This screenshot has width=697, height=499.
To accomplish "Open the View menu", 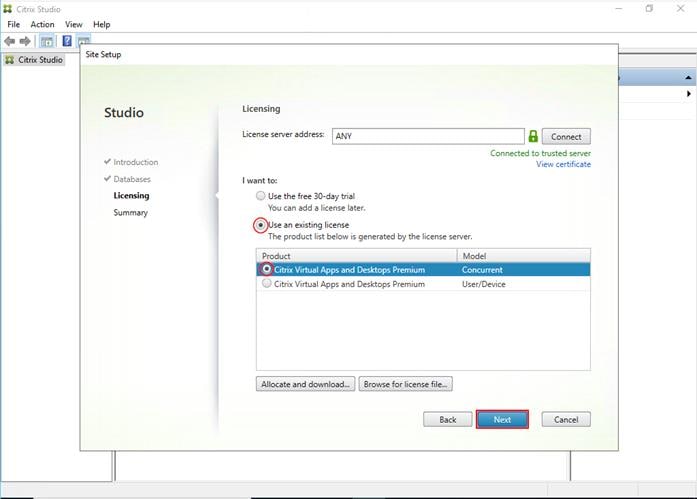I will pos(73,24).
